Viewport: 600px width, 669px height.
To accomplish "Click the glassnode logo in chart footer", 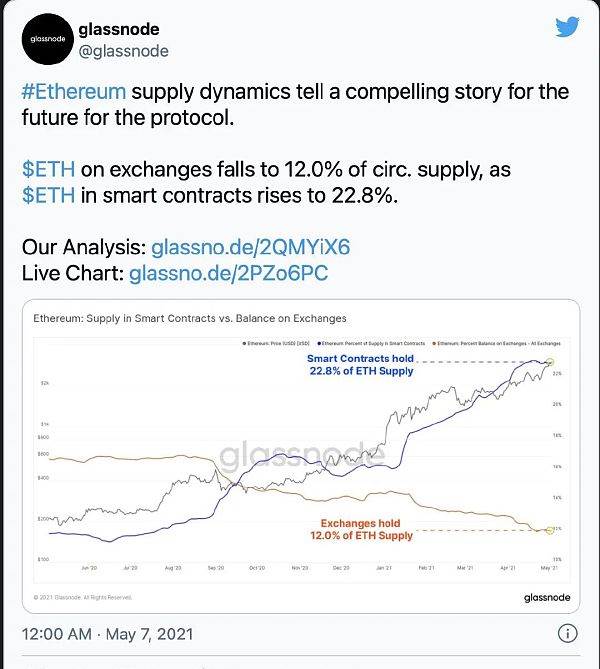I will [x=547, y=597].
